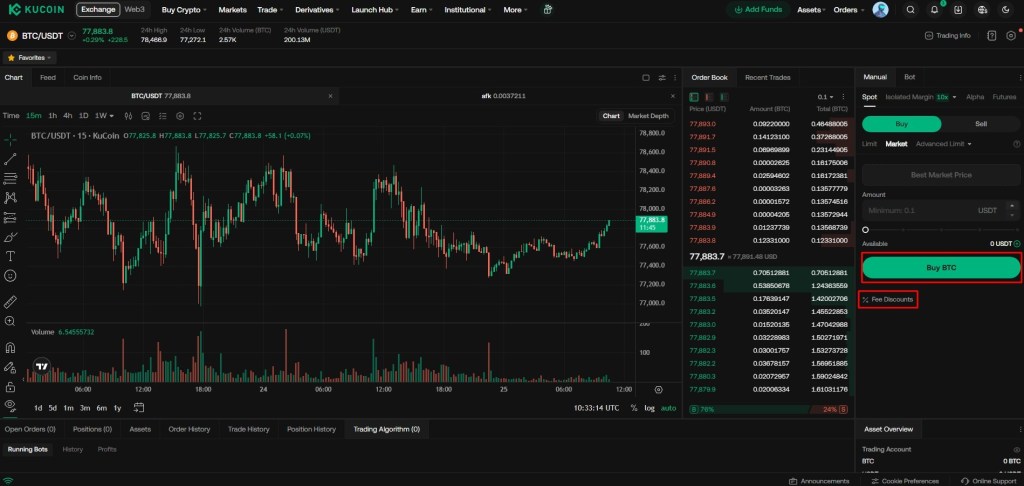Toggle magnet mode on chart
1024x486 pixels.
pos(10,348)
